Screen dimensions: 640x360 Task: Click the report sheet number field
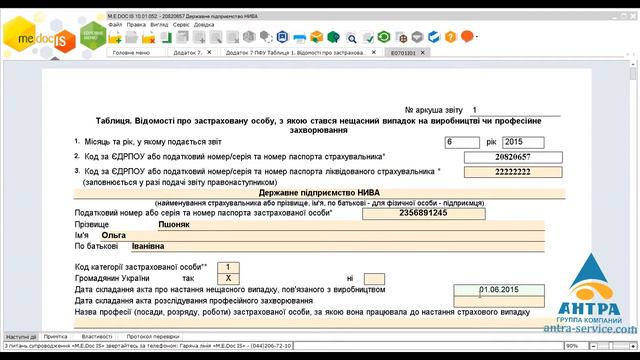point(515,110)
